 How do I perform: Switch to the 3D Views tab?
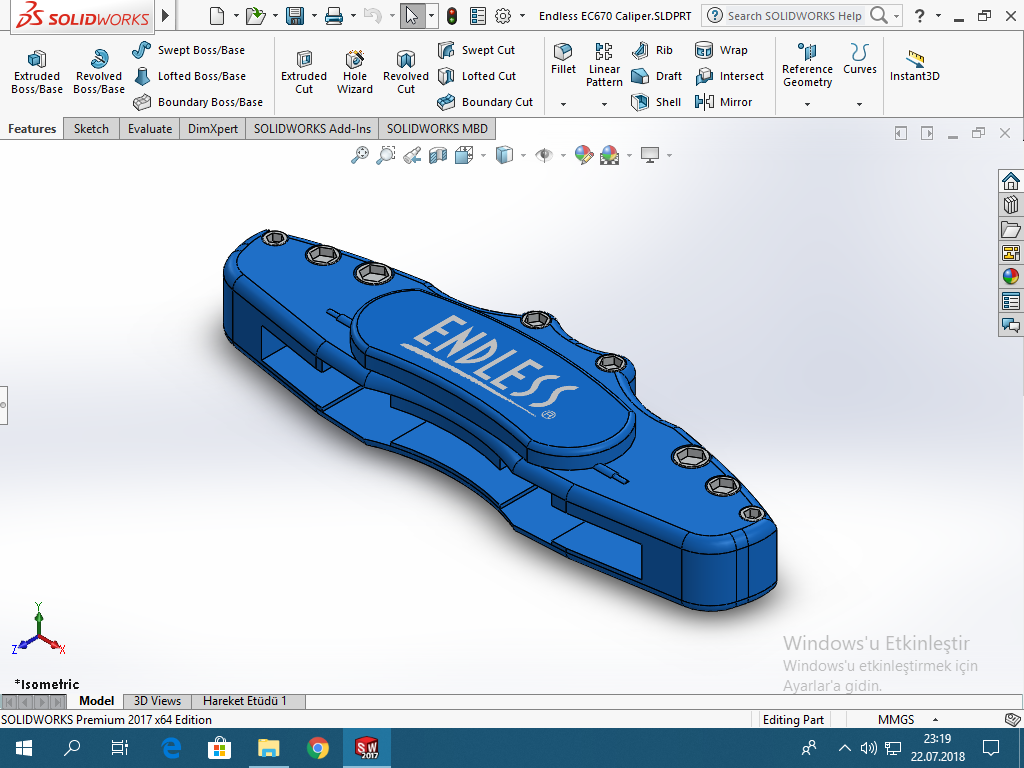[x=157, y=701]
